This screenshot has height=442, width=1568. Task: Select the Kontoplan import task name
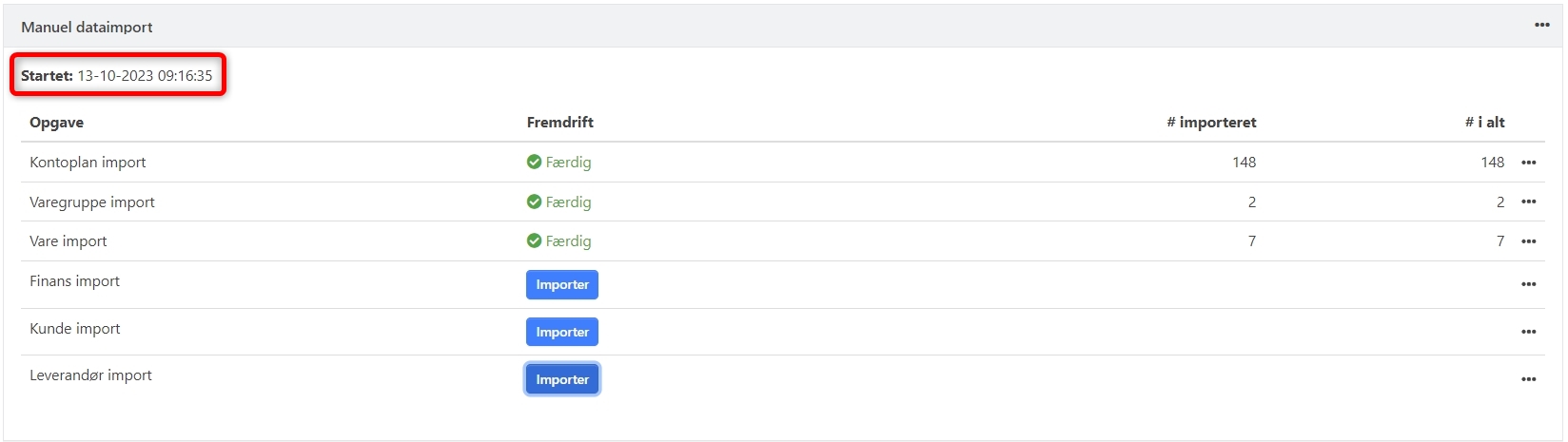[x=88, y=163]
